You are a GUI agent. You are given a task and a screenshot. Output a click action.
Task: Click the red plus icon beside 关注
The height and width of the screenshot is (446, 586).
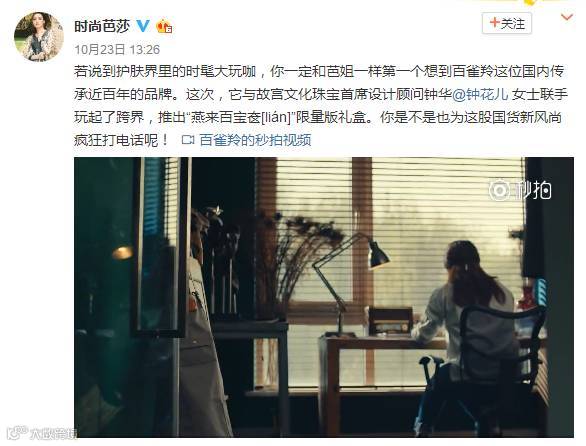pos(494,23)
